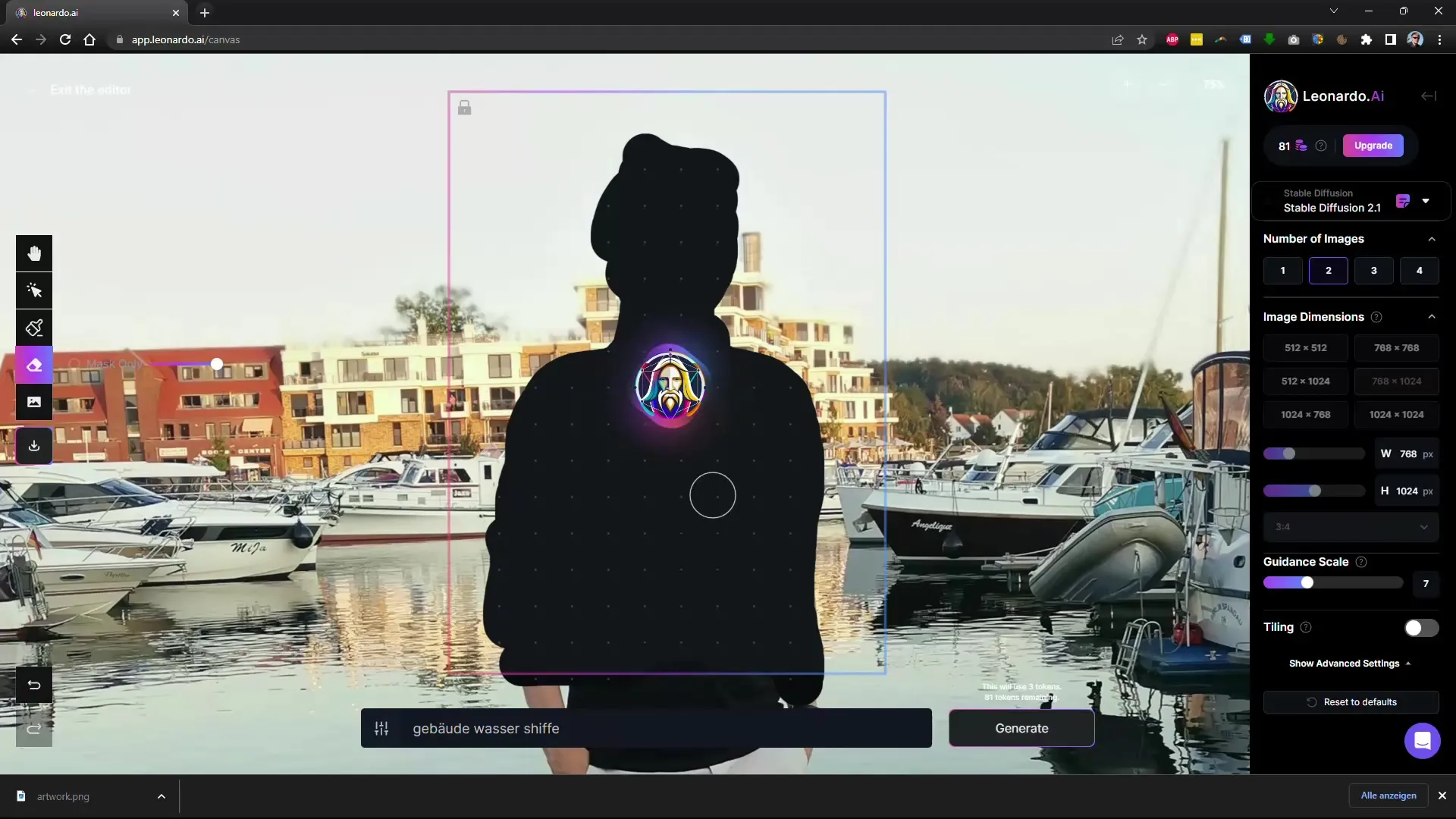Click the Undo button
This screenshot has height=819, width=1456.
pos(34,684)
